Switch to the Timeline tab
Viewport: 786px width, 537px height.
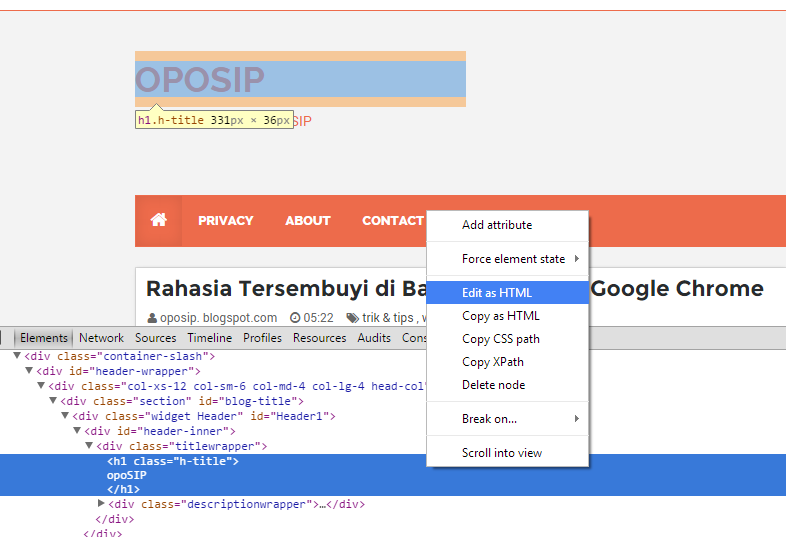point(210,338)
